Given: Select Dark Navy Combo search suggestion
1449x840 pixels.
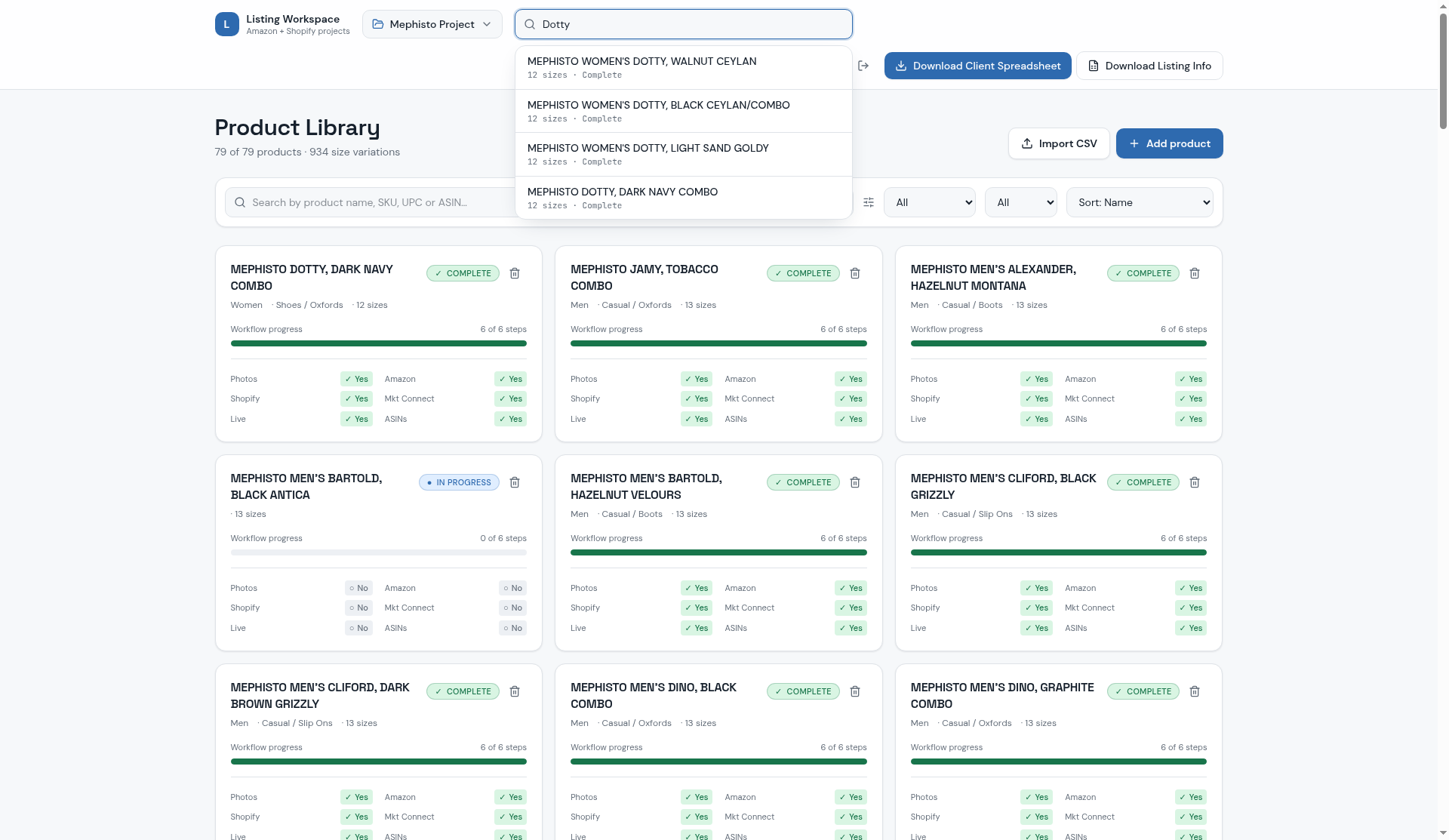Looking at the screenshot, I should click(x=684, y=198).
